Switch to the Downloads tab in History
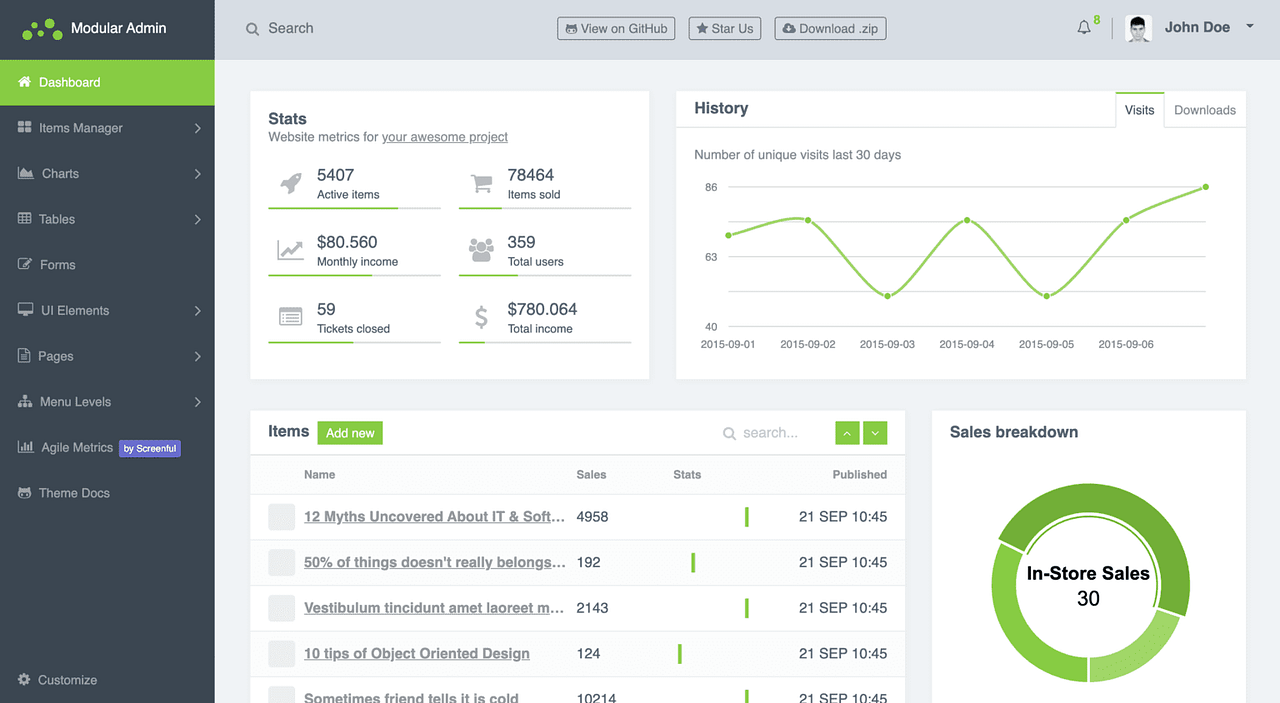 pyautogui.click(x=1204, y=110)
